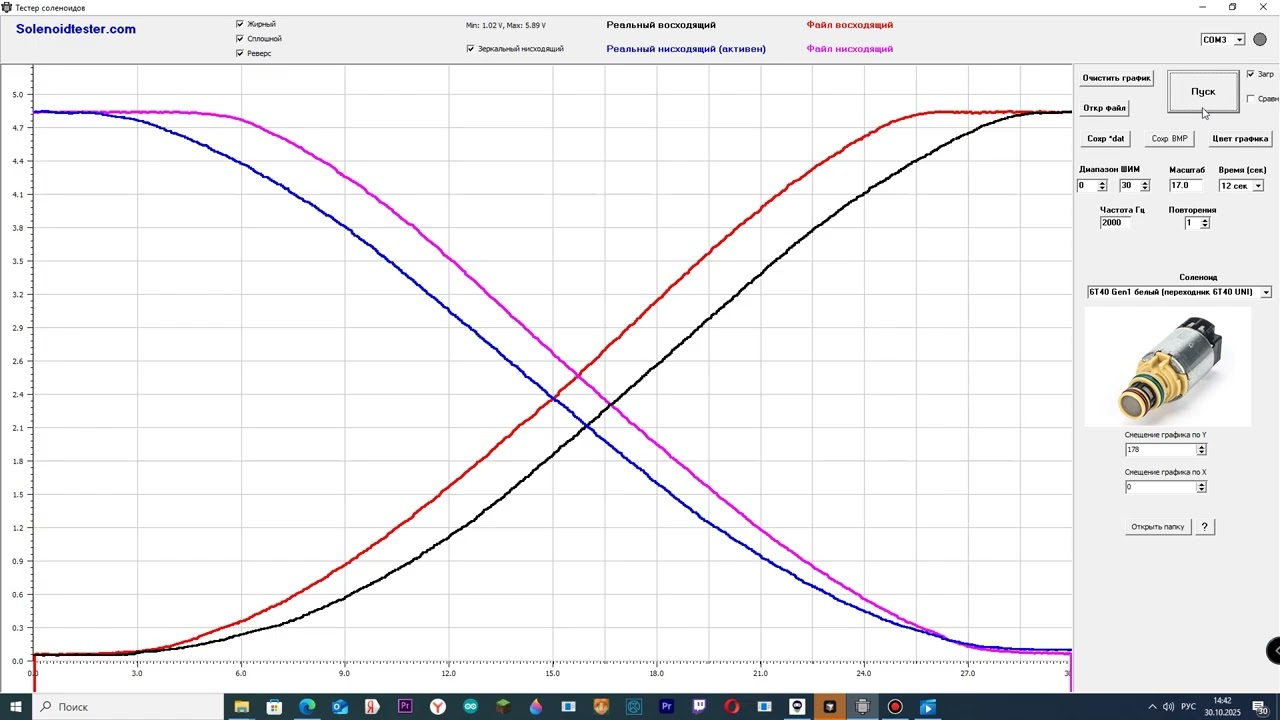
Task: Open the colored drop taskbar icon
Action: point(536,707)
